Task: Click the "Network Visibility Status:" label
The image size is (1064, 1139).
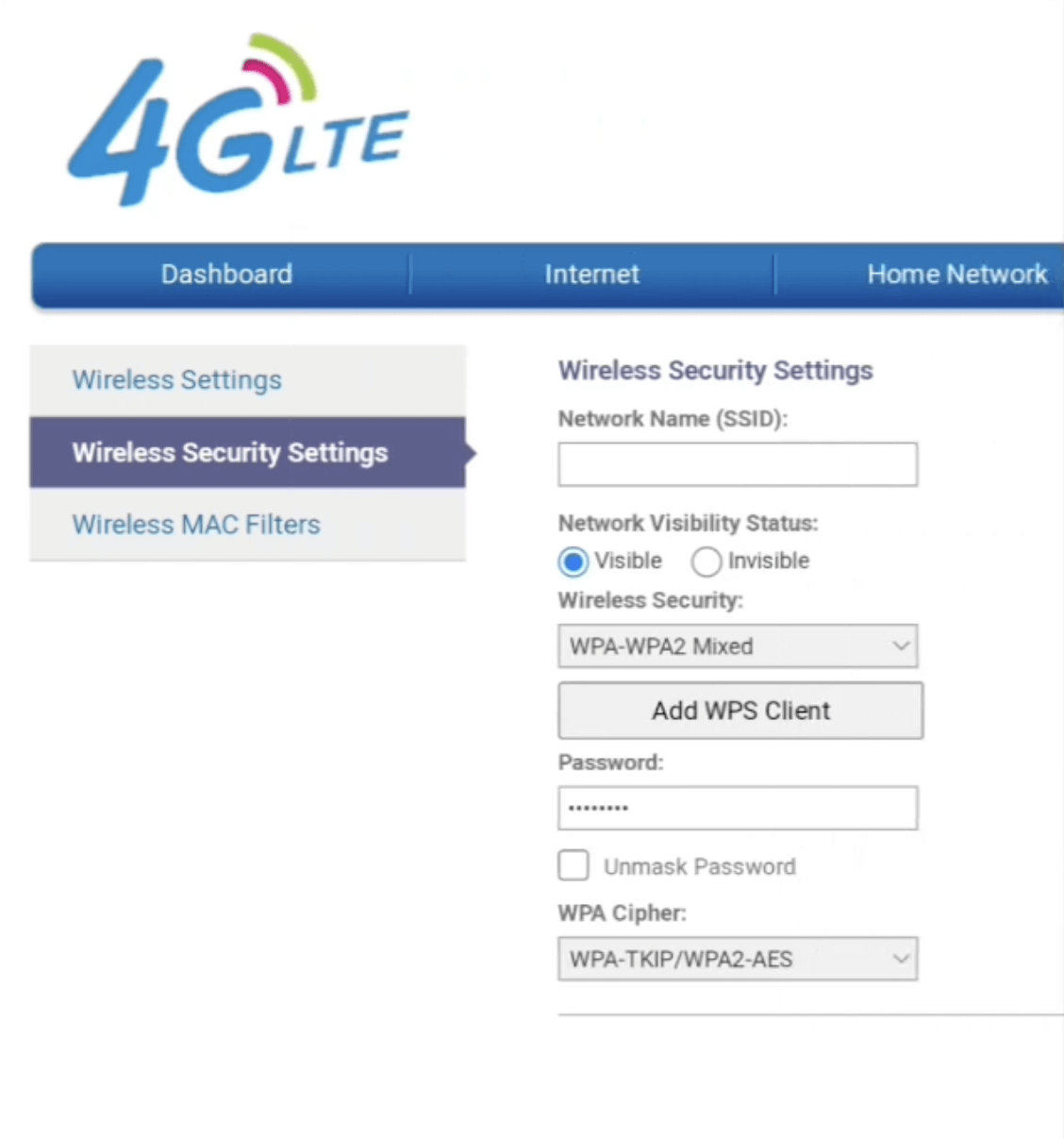Action: [x=688, y=523]
